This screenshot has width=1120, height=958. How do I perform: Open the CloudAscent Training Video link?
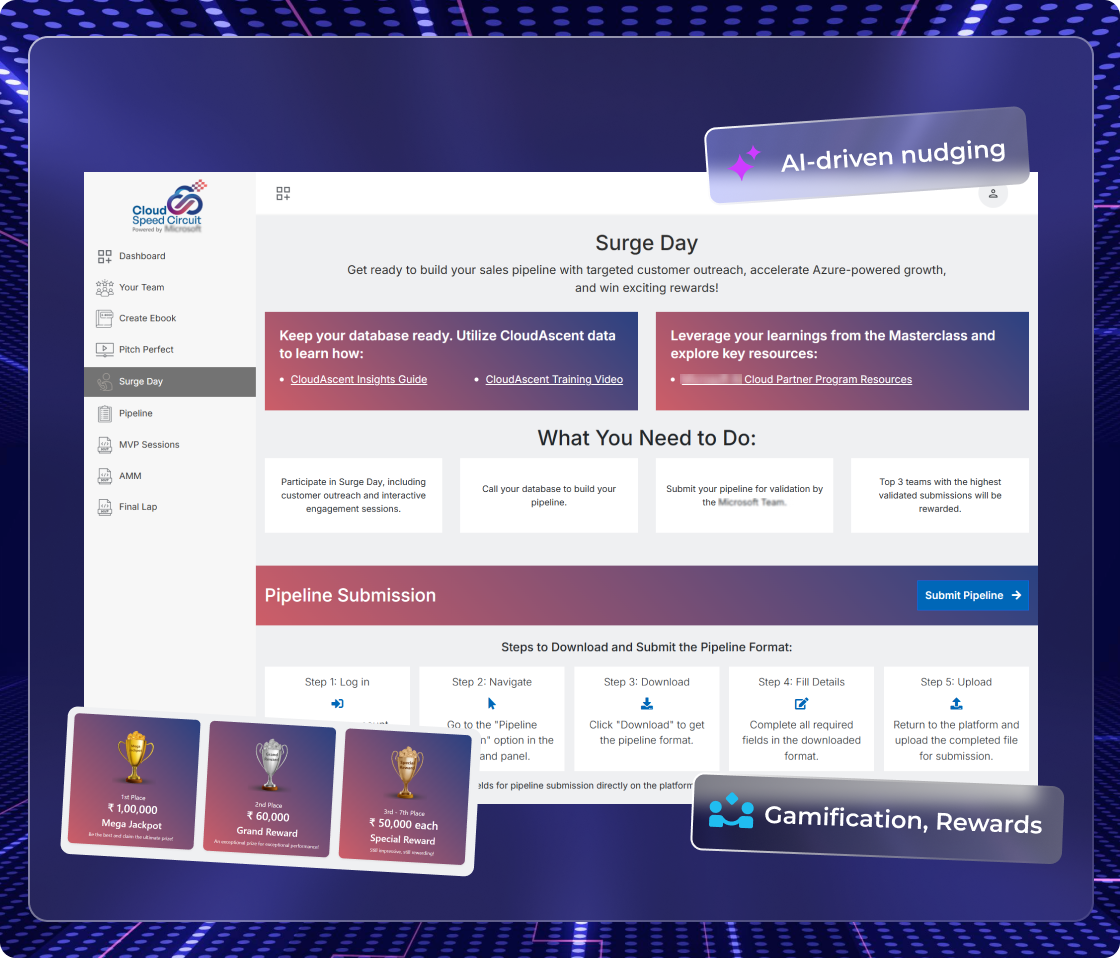(x=554, y=380)
